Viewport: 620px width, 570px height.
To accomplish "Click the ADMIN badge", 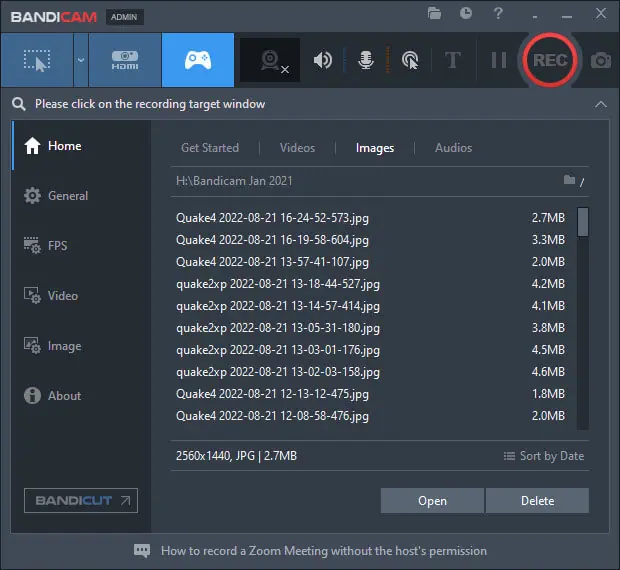I will 125,17.
